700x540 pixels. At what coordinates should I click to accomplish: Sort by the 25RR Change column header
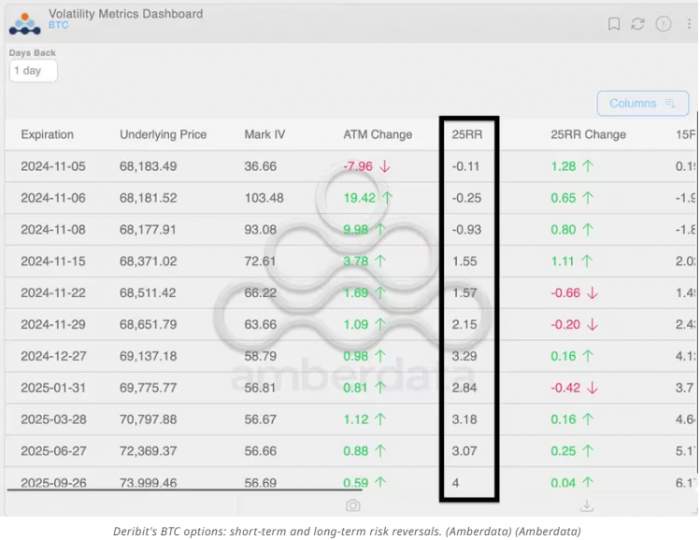(588, 135)
